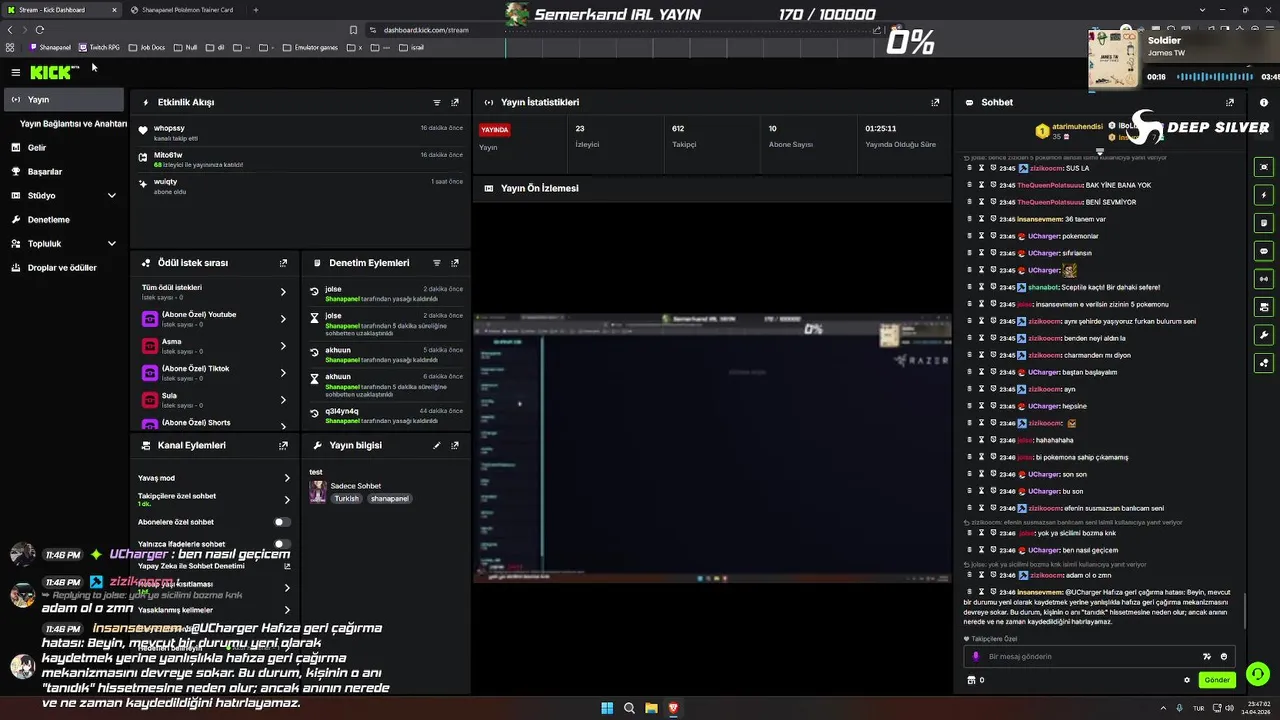Click username whopssy in activity feed
This screenshot has height=720, width=1280.
169,129
